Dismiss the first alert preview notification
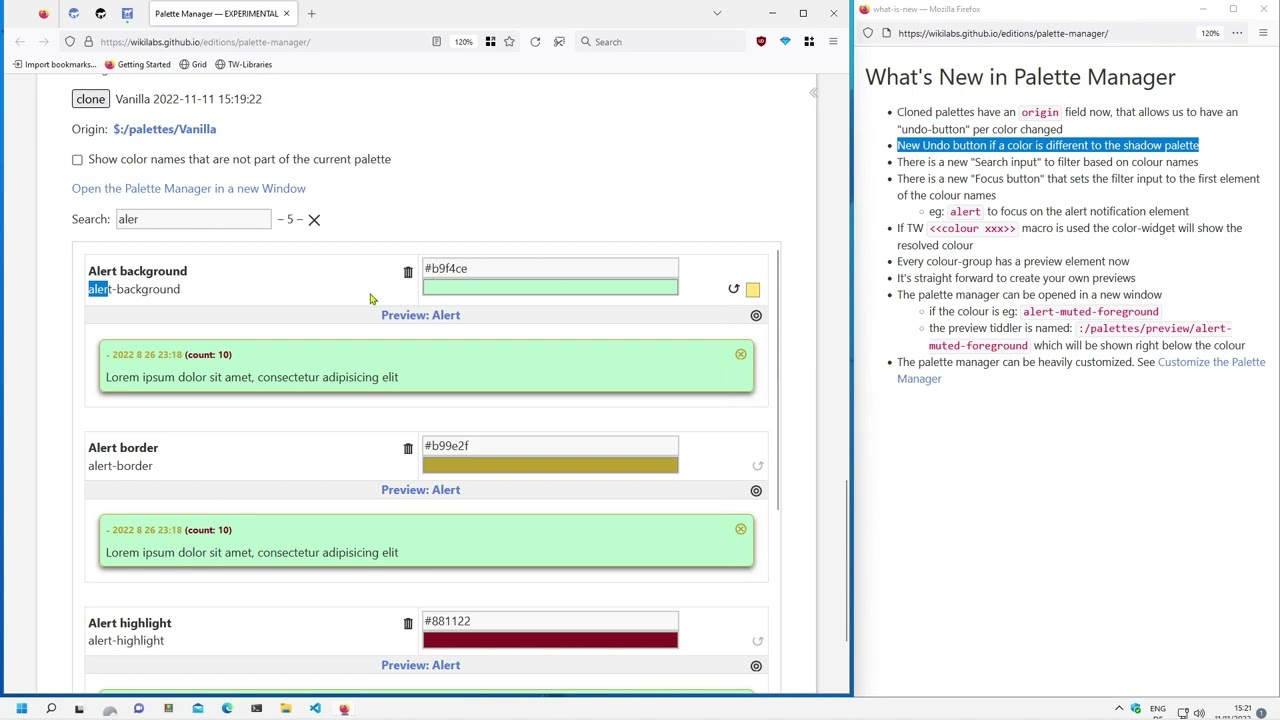The height and width of the screenshot is (720, 1280). (x=740, y=355)
